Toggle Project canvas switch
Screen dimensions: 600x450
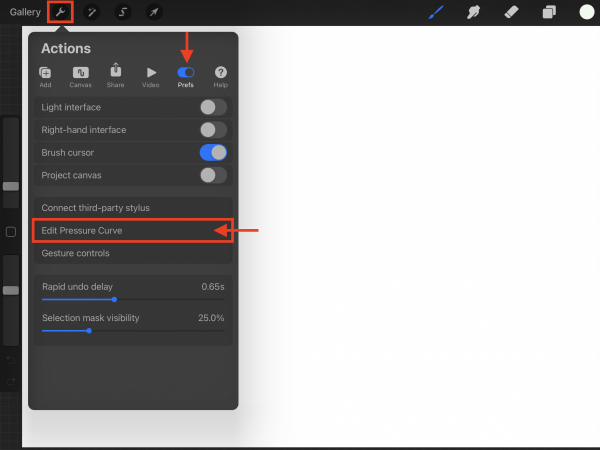pyautogui.click(x=214, y=175)
